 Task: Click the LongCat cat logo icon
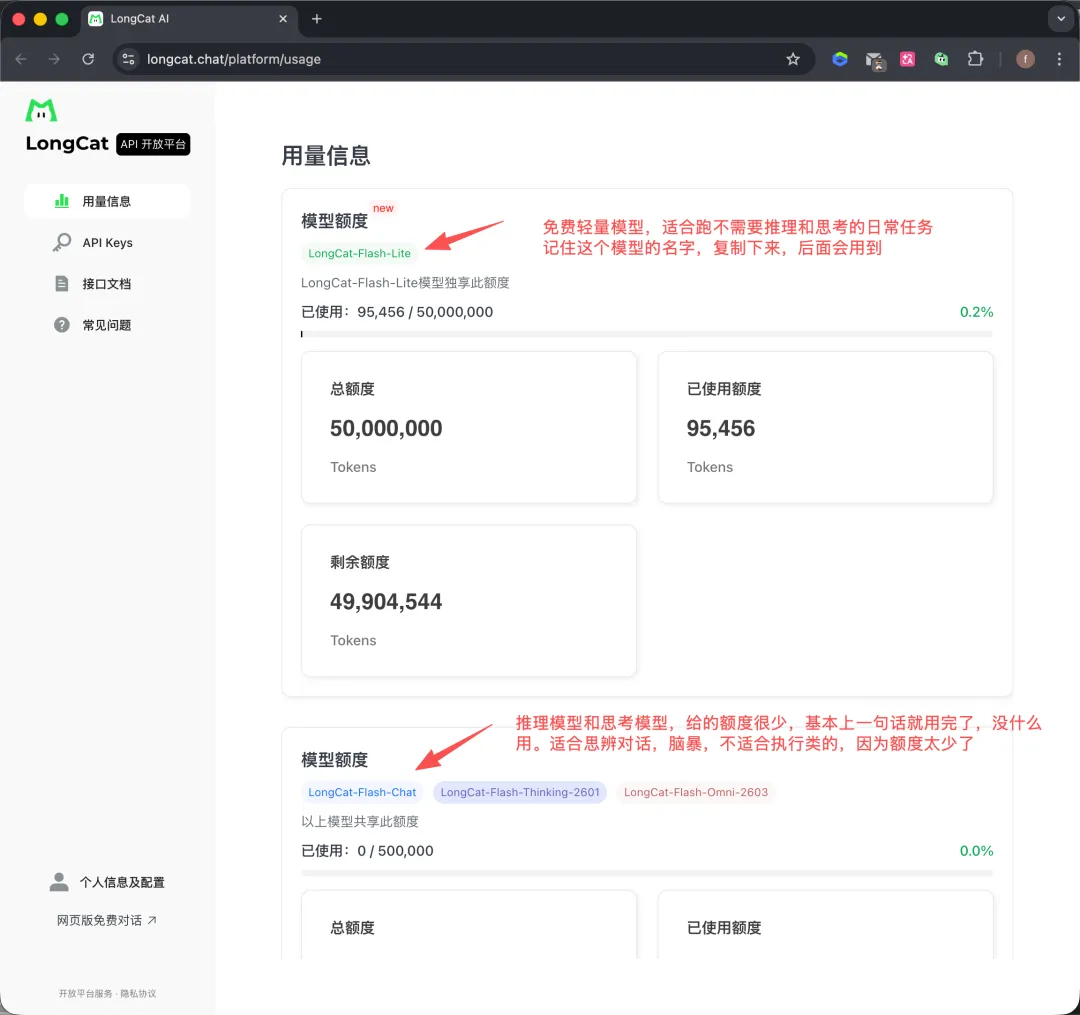pyautogui.click(x=41, y=111)
